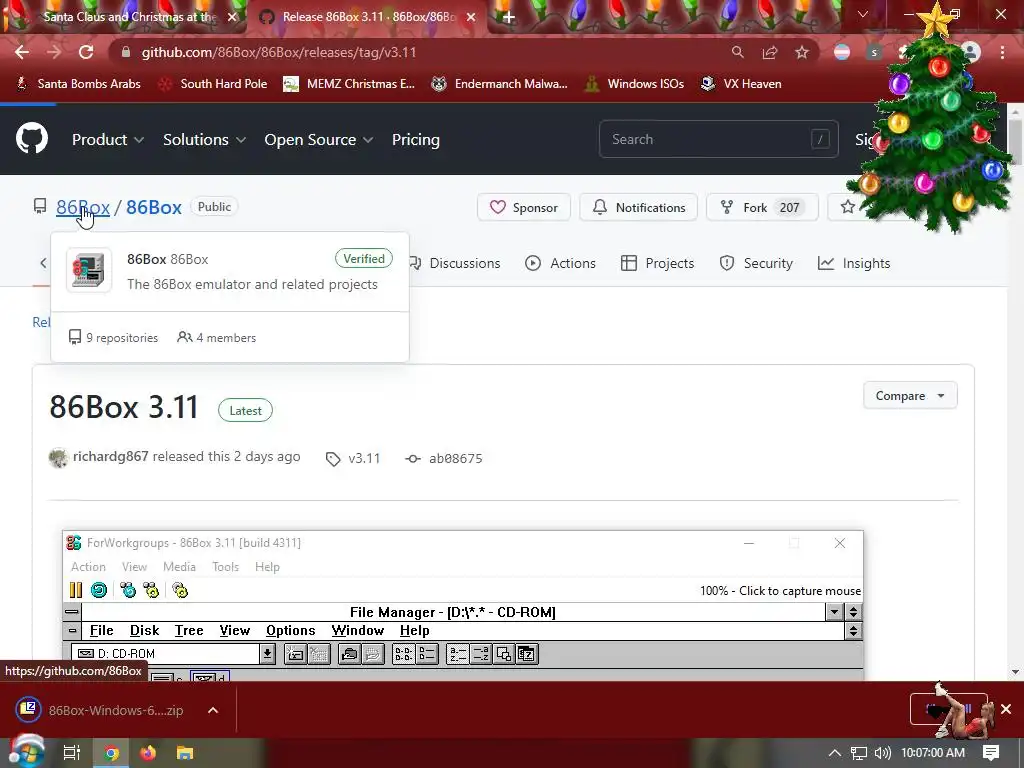Screen dimensions: 1024x768
Task: Open volume control in system tray
Action: (882, 753)
